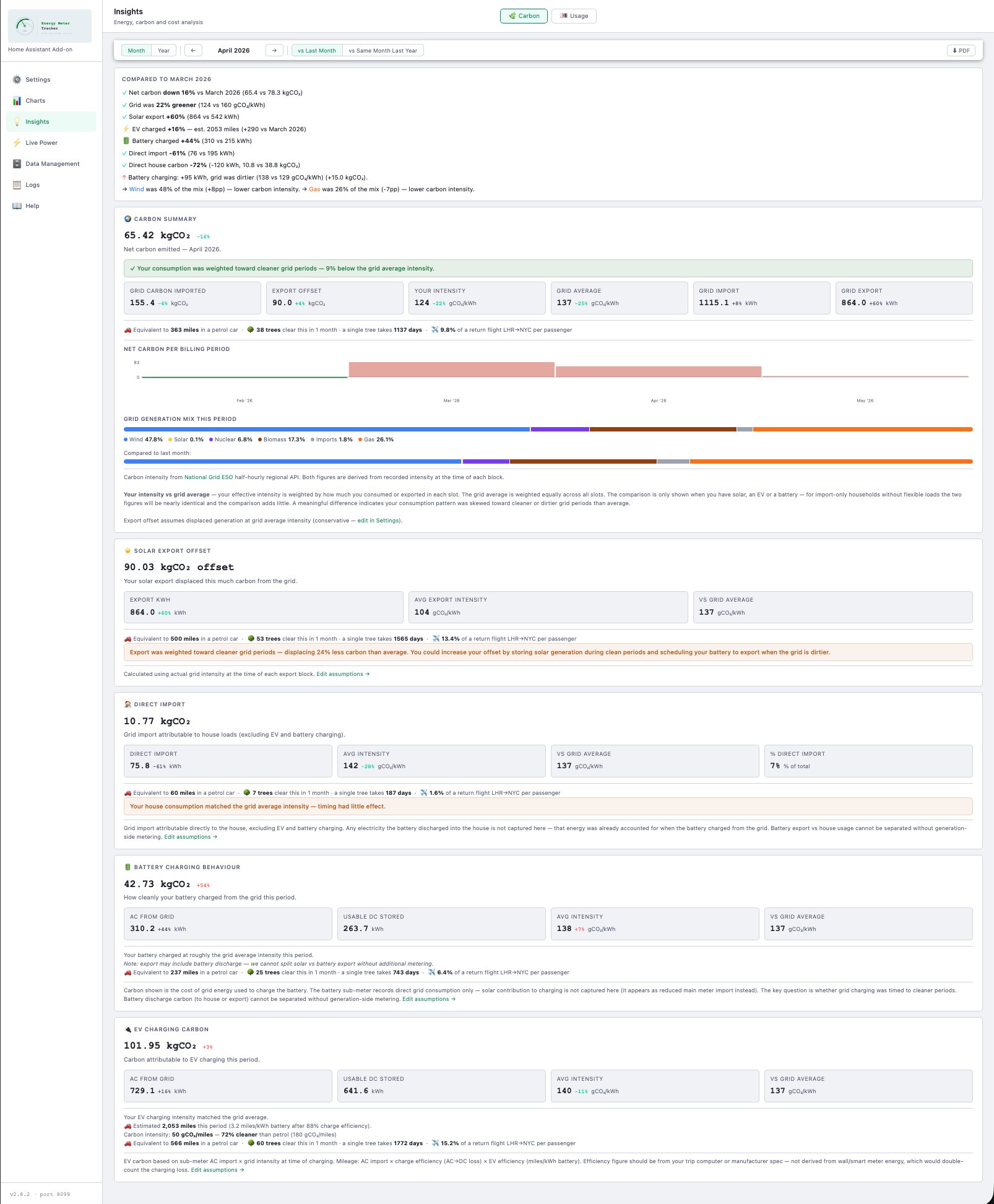Switch to the Carbon tab
Screen dimensions: 994x1204
point(524,16)
